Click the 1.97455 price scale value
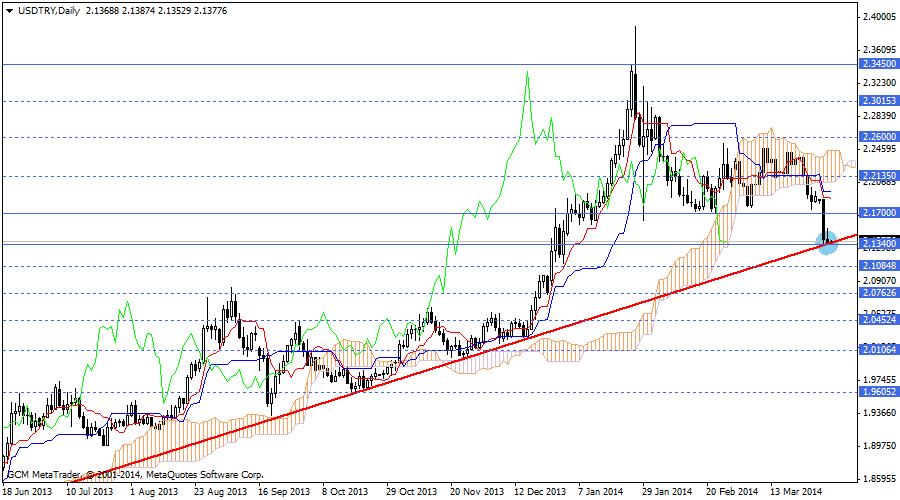 (879, 379)
